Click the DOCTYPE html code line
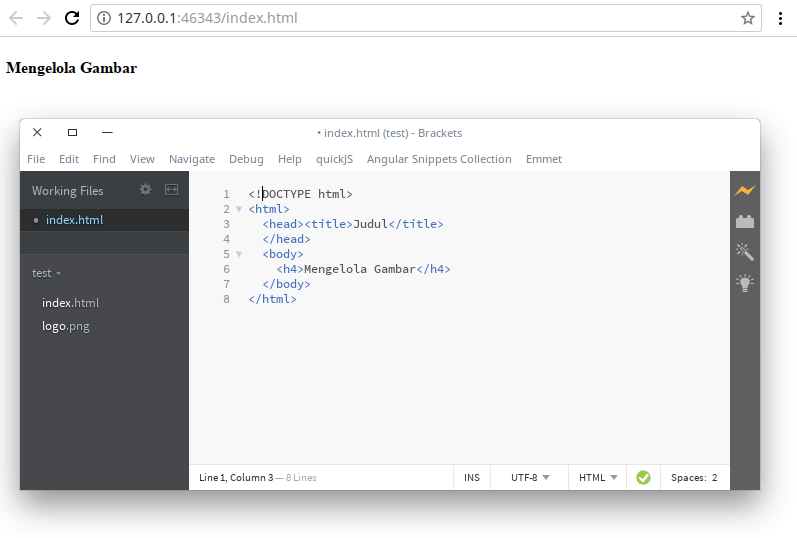This screenshot has width=797, height=538. [x=300, y=194]
